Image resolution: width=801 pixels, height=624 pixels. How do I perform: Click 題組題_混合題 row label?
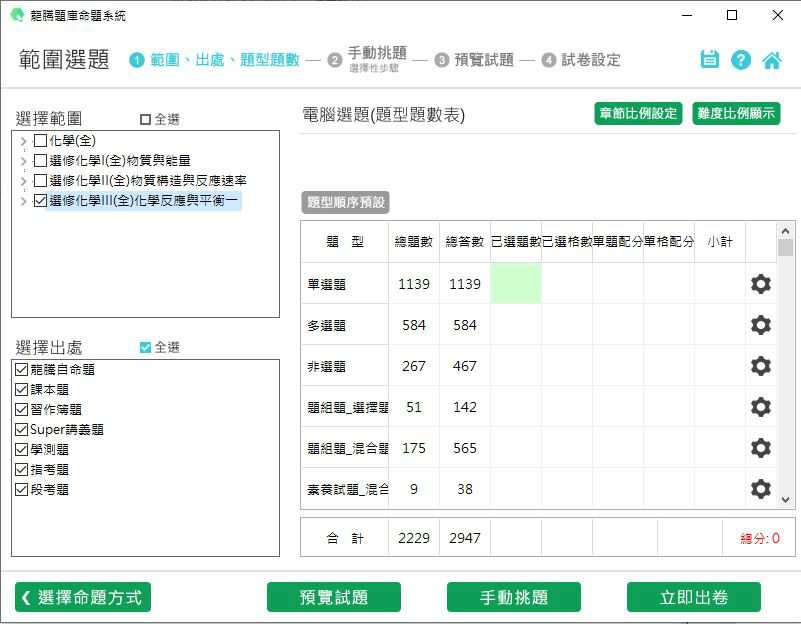(347, 448)
